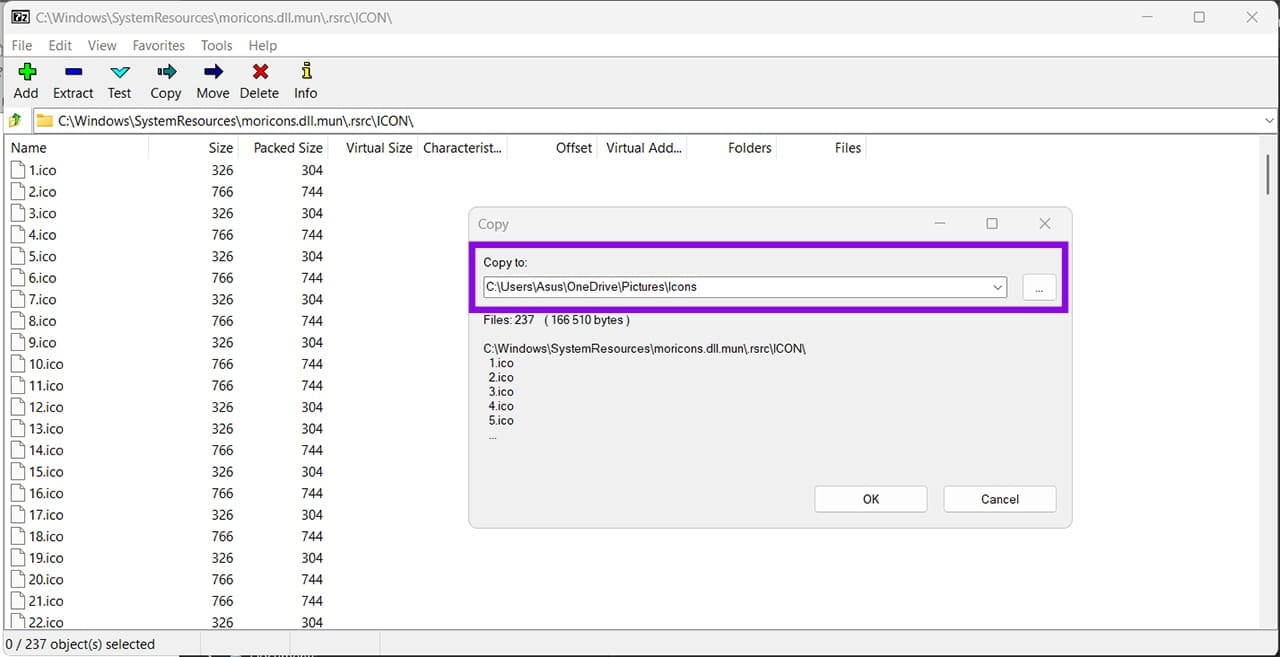The width and height of the screenshot is (1280, 657).
Task: Select the 1.ico file icon in the file list
Action: pos(18,170)
